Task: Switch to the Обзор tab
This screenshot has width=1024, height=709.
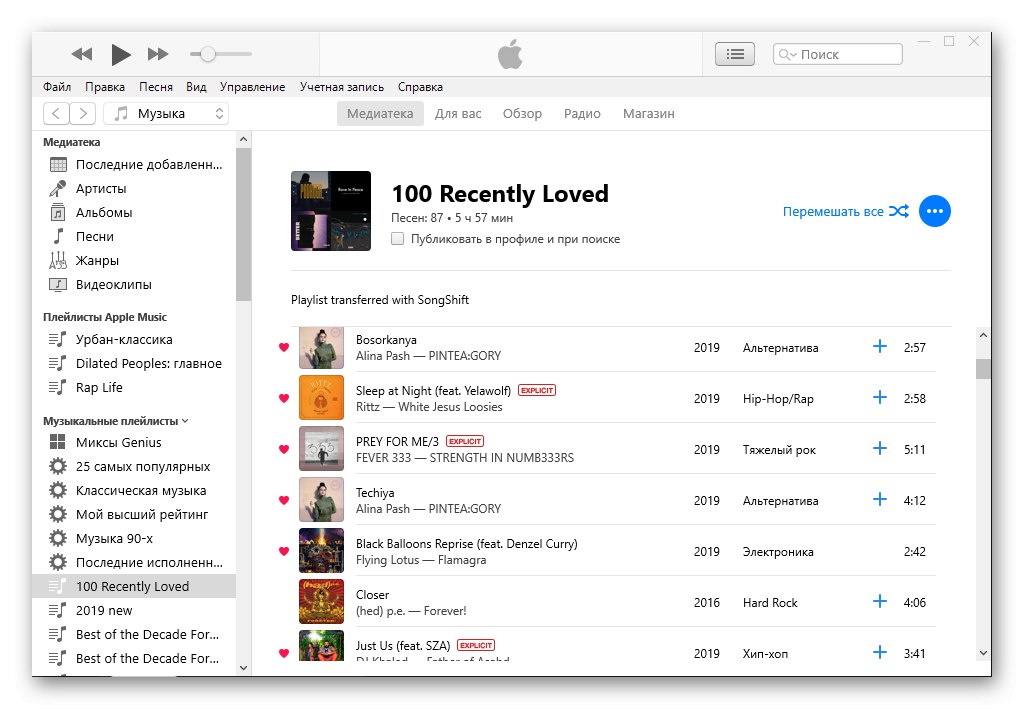Action: (522, 114)
